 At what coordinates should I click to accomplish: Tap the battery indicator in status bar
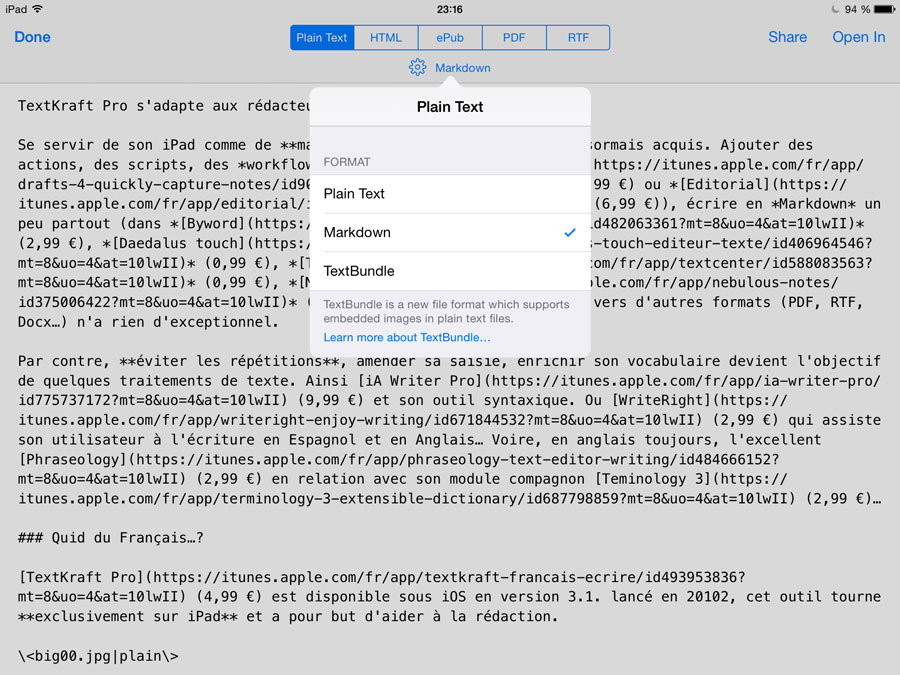[885, 9]
